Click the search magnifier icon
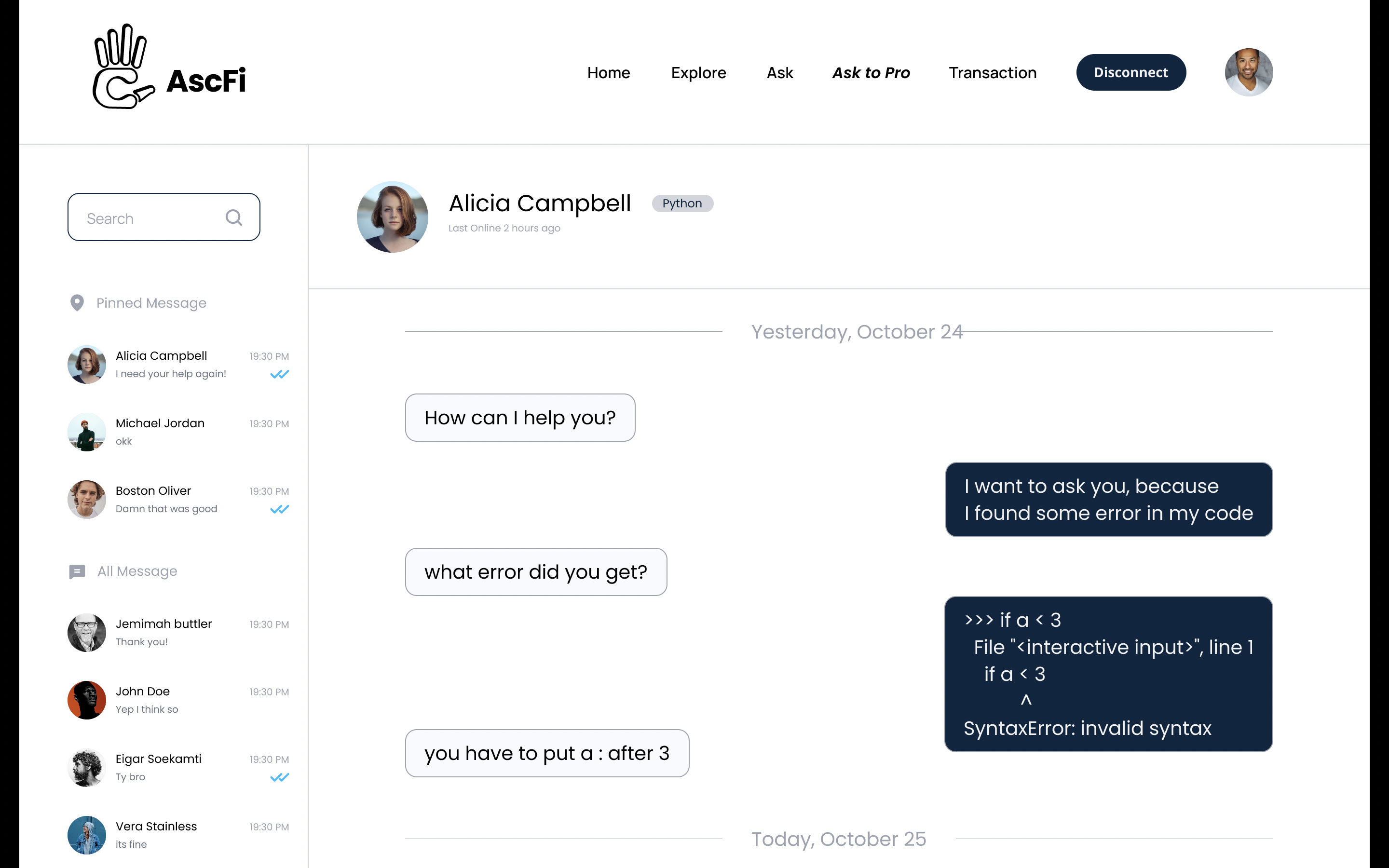The width and height of the screenshot is (1389, 868). (233, 217)
